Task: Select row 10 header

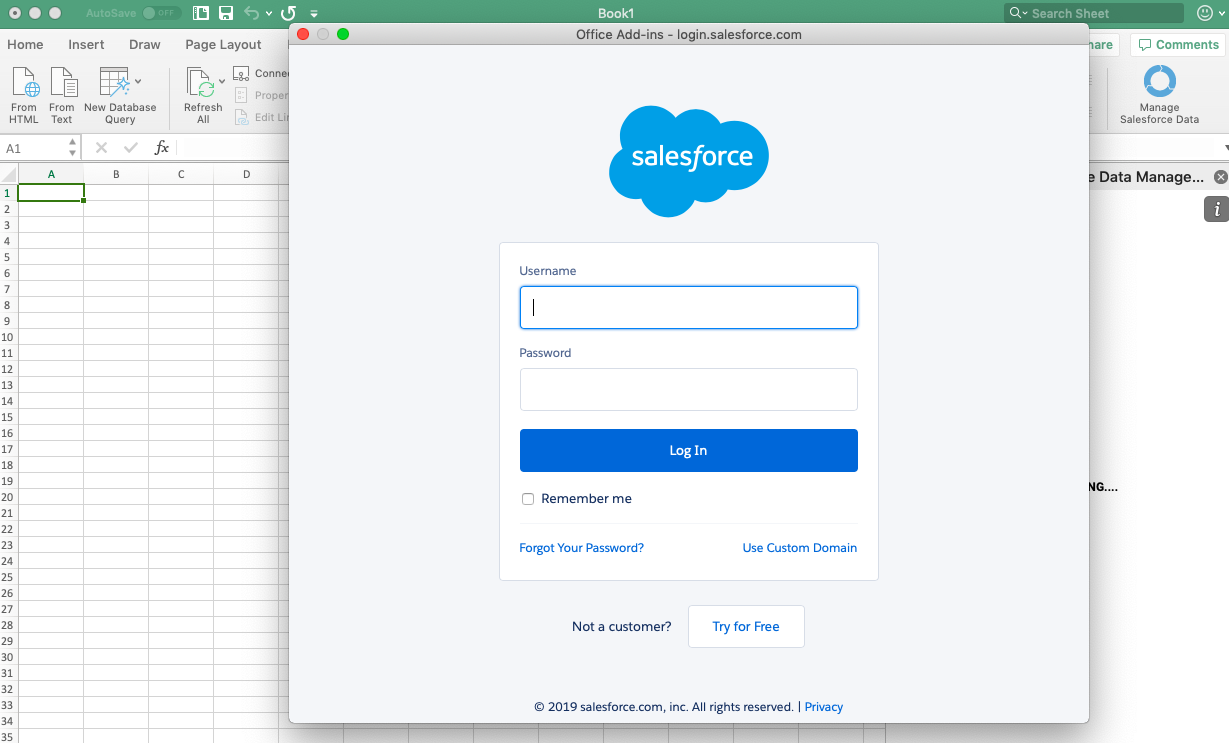Action: [8, 337]
